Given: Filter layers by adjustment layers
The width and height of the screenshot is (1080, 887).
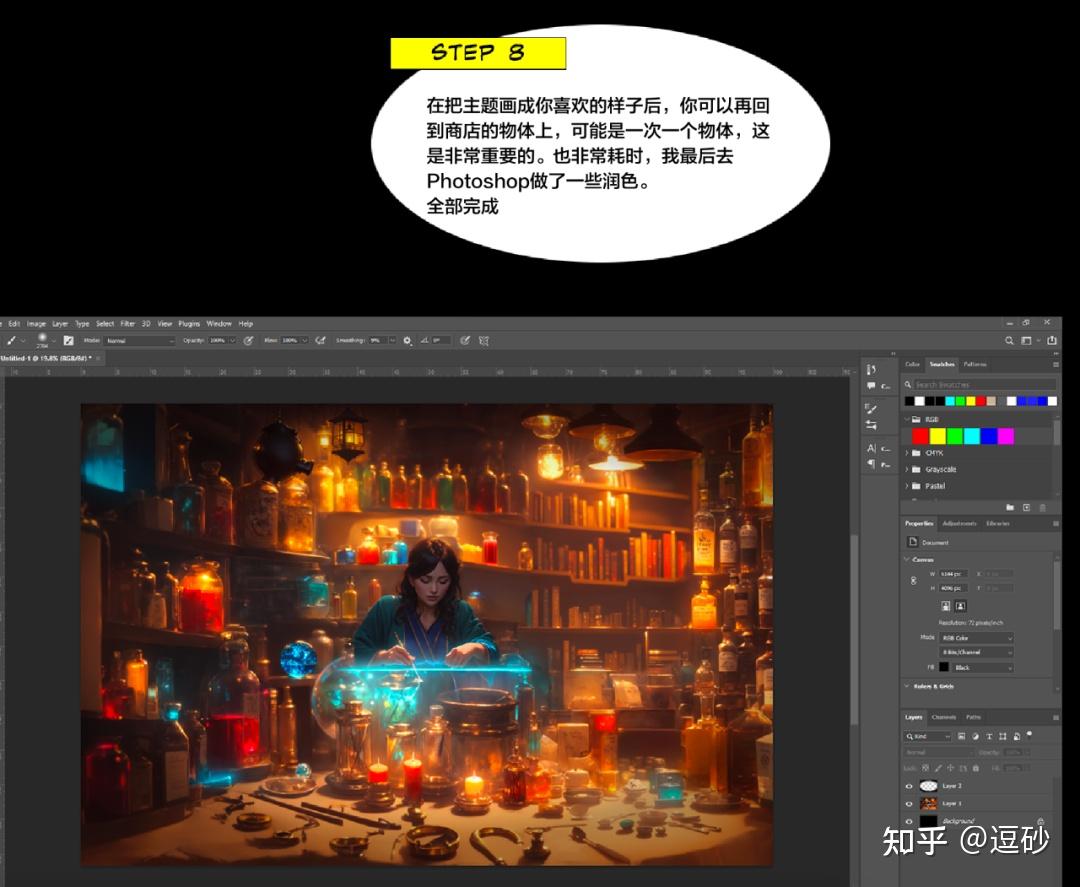Looking at the screenshot, I should point(975,736).
